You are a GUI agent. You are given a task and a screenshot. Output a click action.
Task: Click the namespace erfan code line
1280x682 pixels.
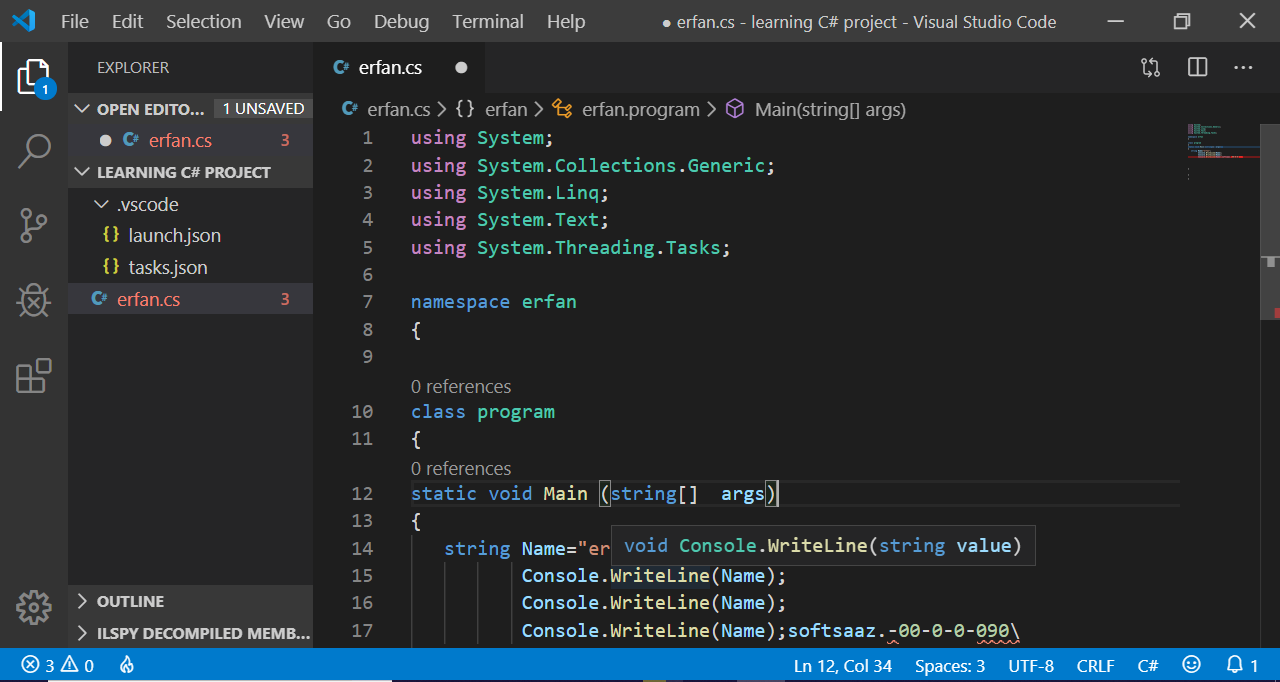[x=494, y=301]
